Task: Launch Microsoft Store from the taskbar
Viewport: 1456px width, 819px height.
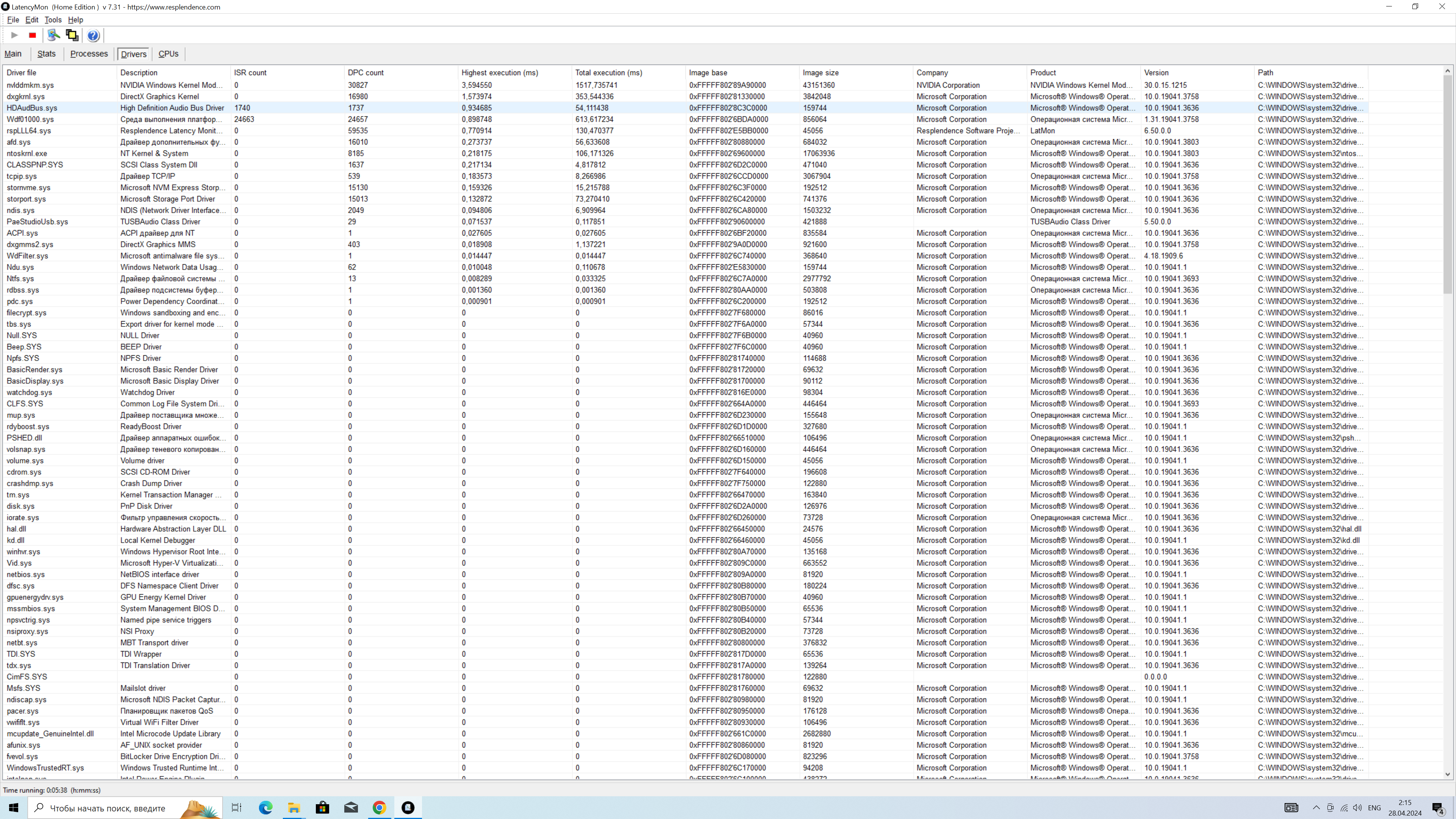Action: [322, 807]
